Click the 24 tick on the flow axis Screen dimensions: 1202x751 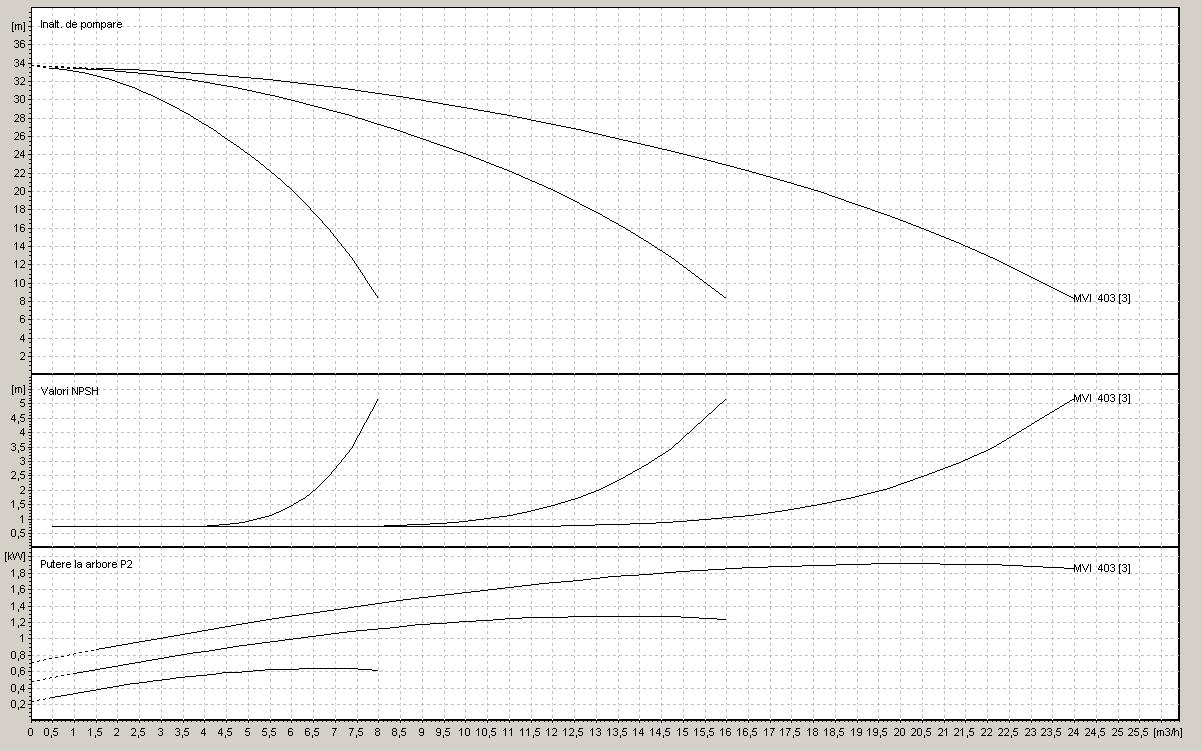(x=1070, y=732)
